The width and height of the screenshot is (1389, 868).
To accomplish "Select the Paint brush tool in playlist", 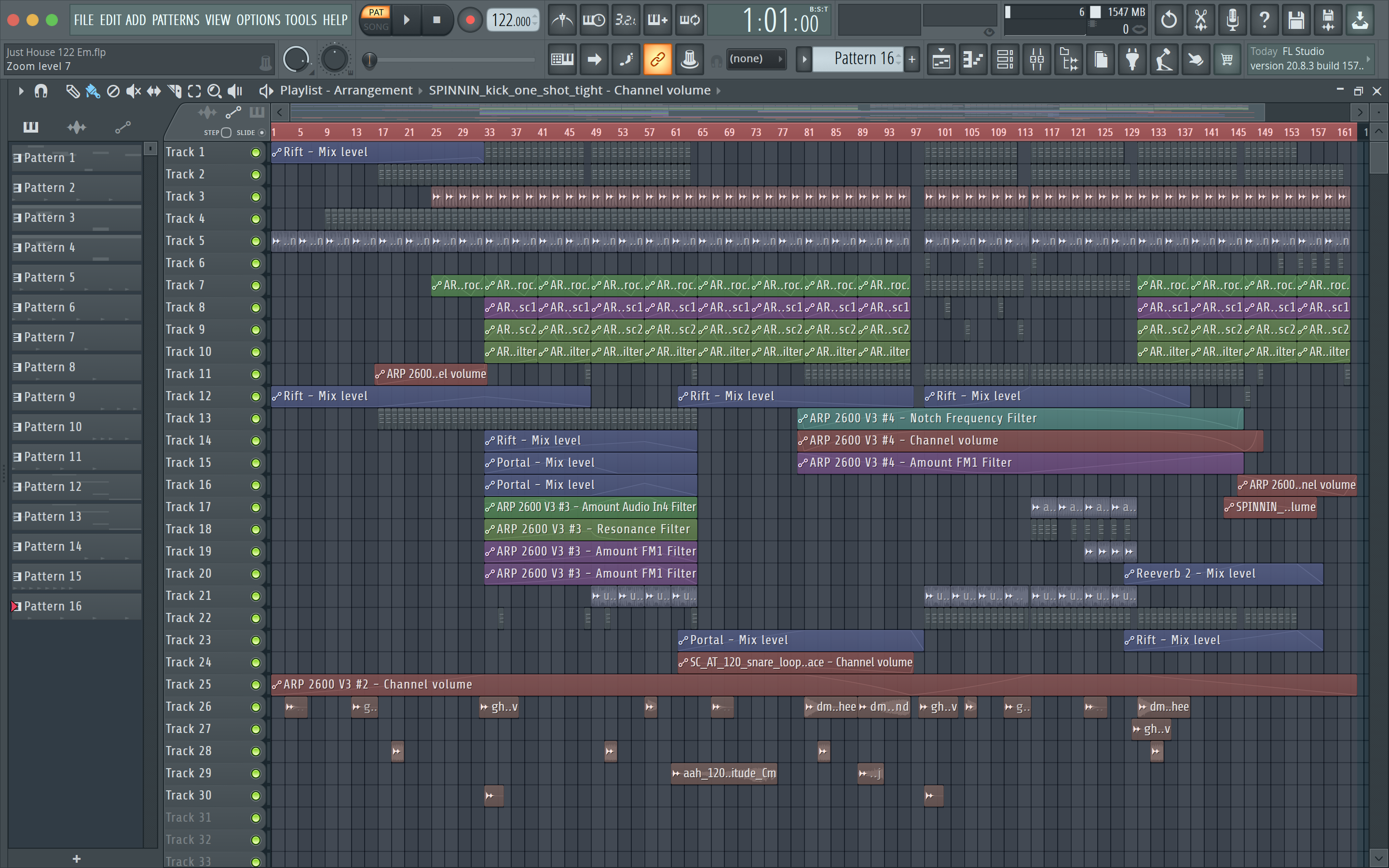I will point(93,91).
